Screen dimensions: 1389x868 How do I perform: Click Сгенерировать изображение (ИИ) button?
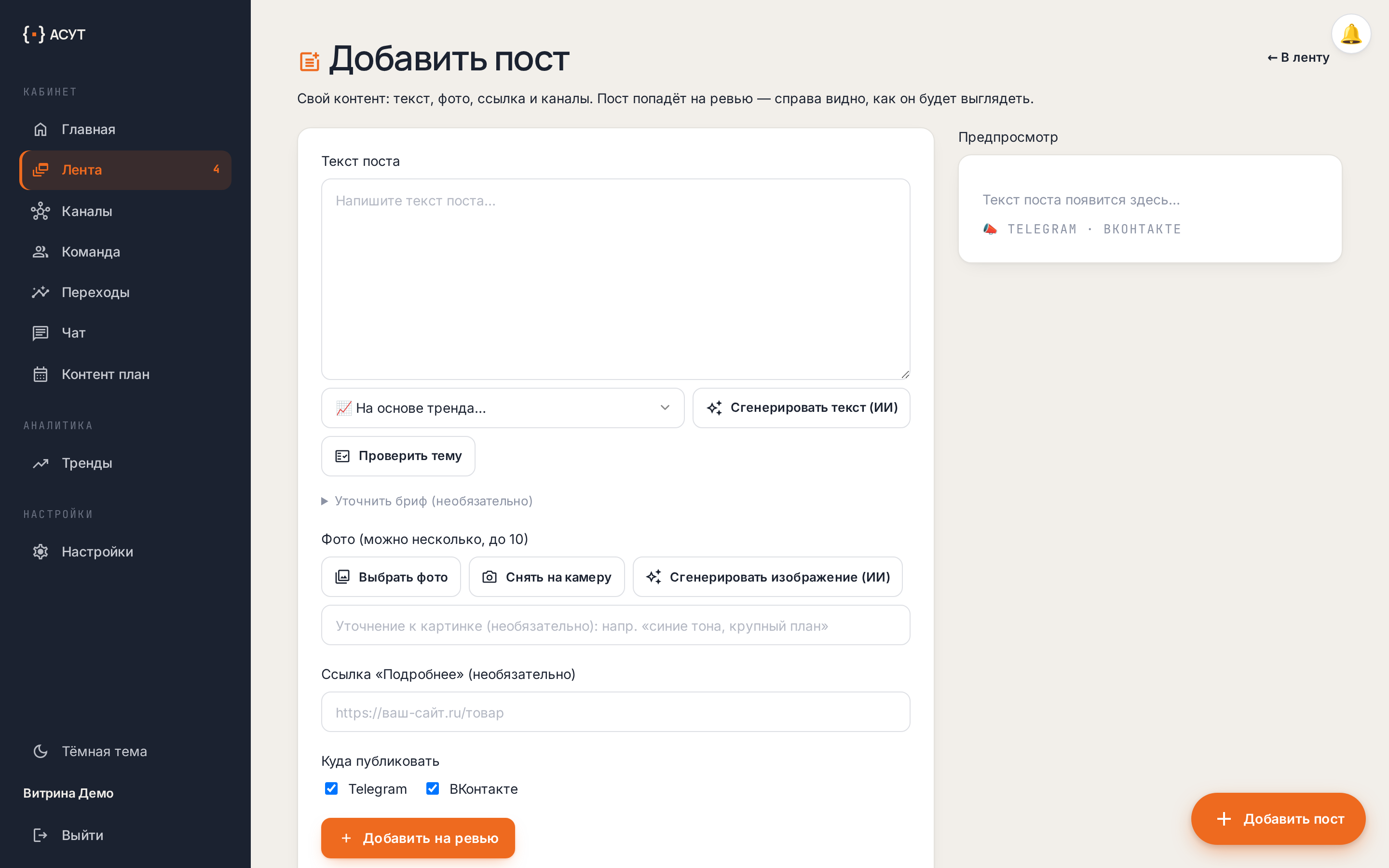click(x=767, y=576)
